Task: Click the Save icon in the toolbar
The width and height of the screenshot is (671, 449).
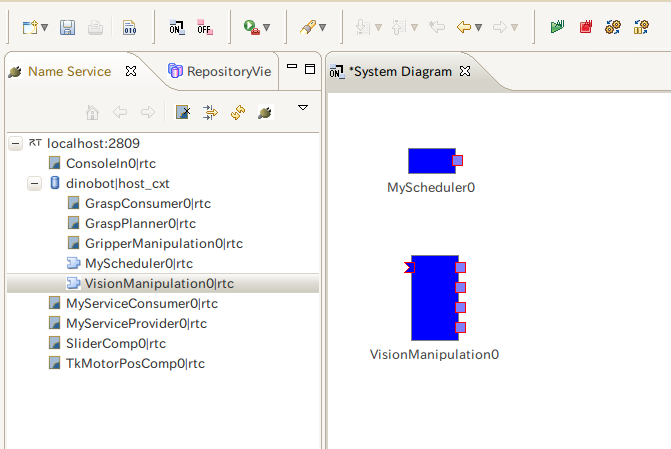Action: pos(68,27)
